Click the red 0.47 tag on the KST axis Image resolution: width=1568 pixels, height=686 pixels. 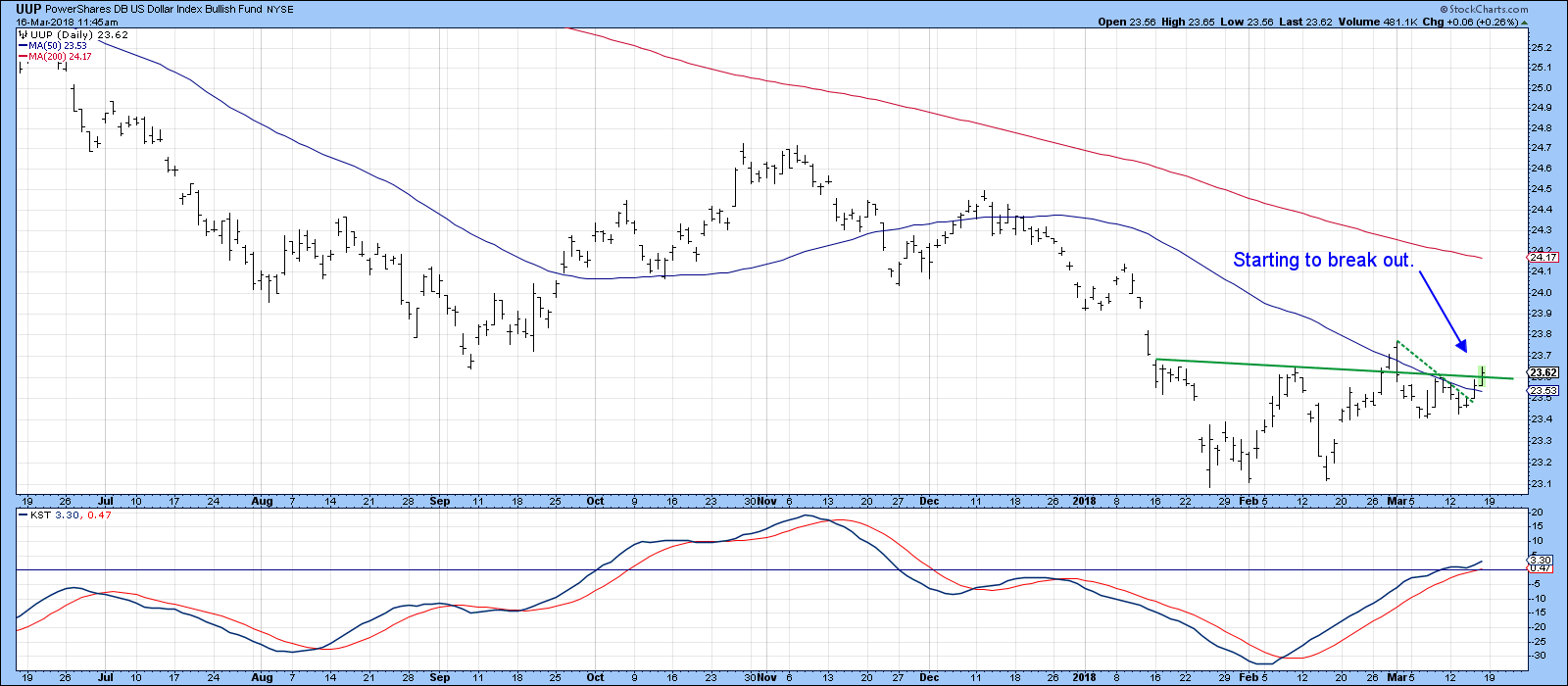pos(1539,567)
